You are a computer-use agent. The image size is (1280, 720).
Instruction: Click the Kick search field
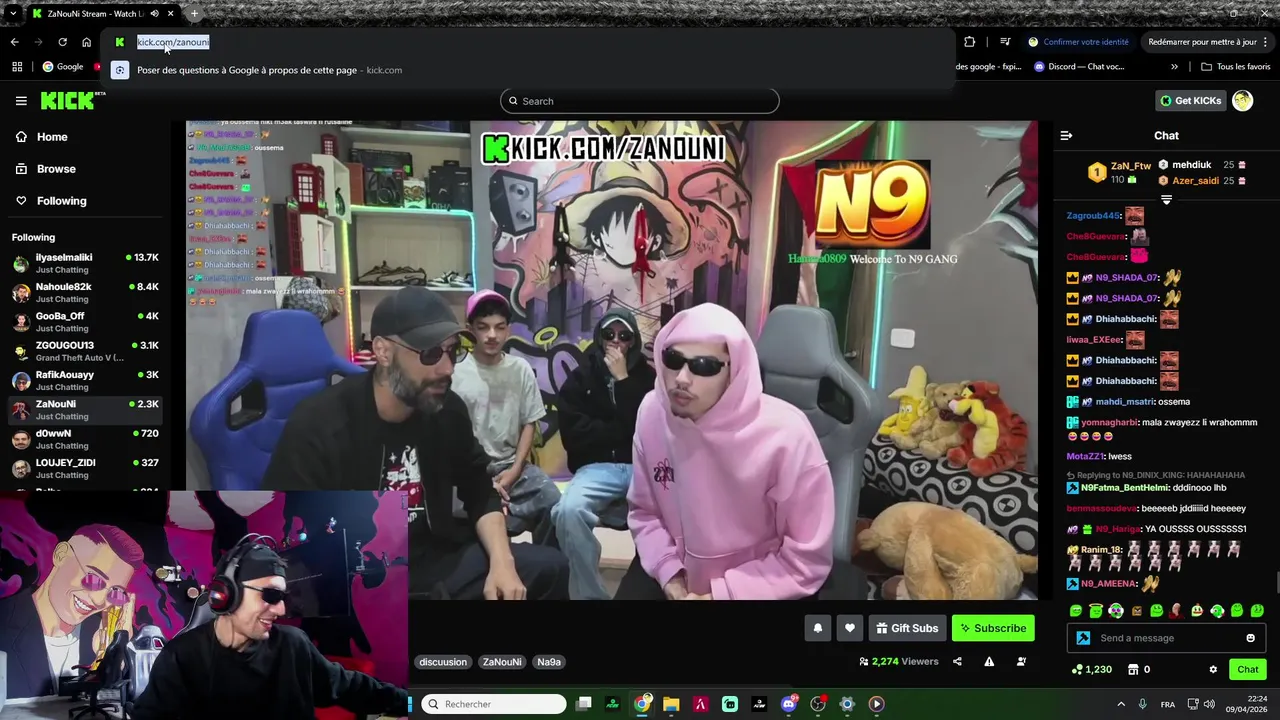click(x=640, y=101)
